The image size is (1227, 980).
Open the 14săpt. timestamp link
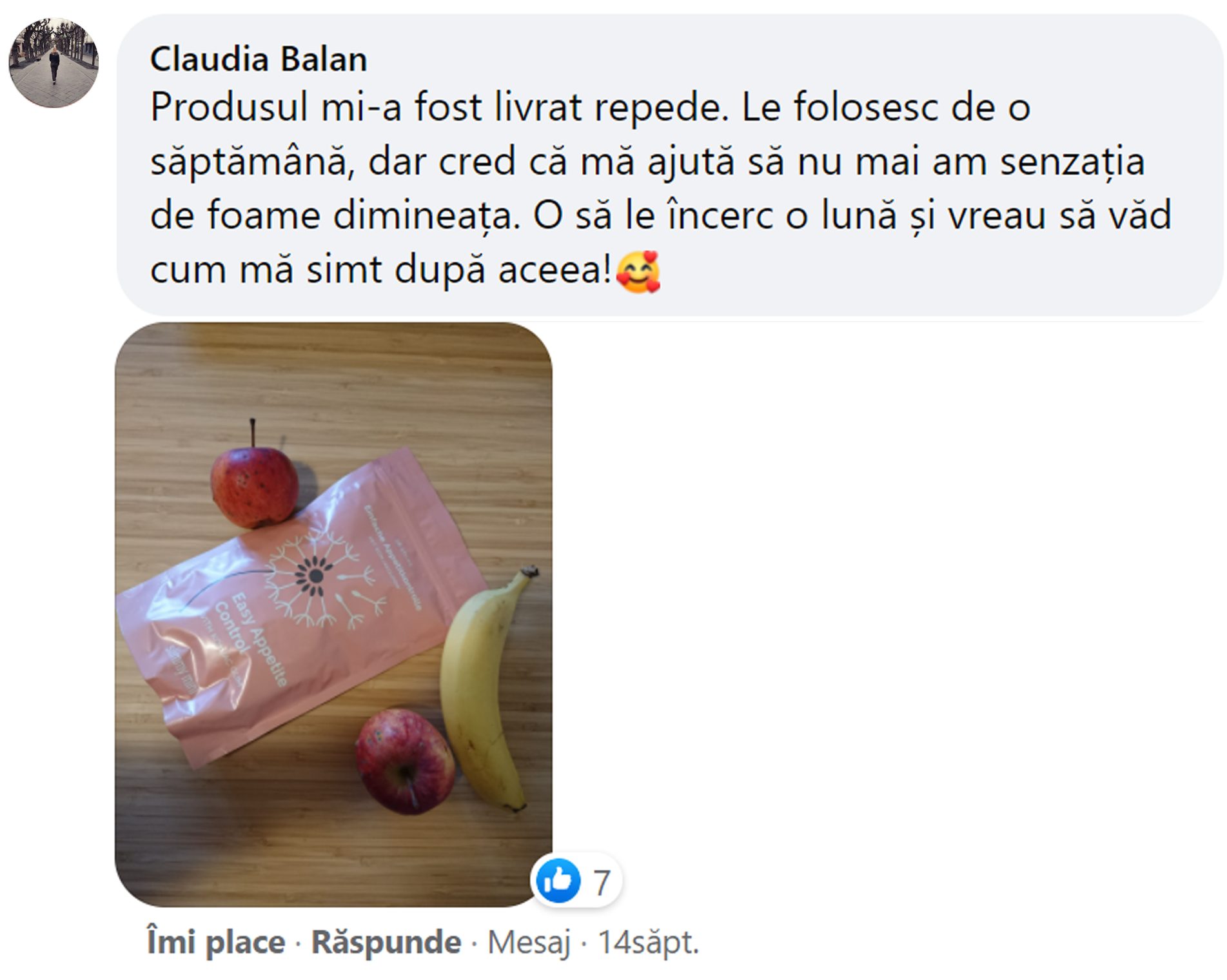[648, 942]
